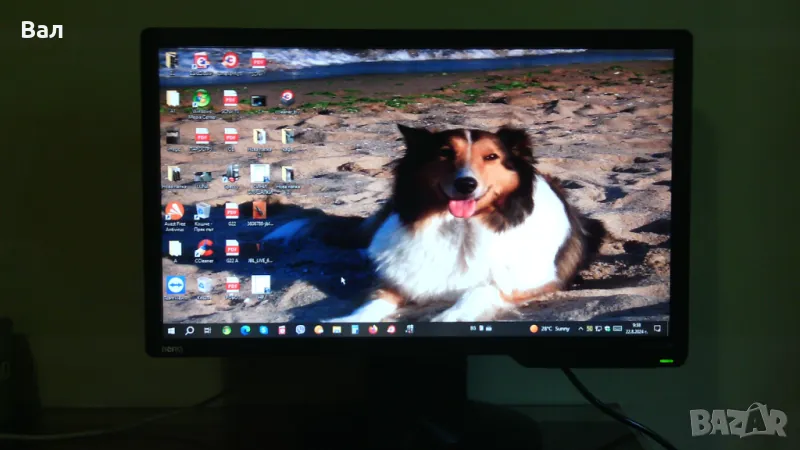The height and width of the screenshot is (450, 800).
Task: Select the CCleaner boxed installer icon
Action: [287, 101]
